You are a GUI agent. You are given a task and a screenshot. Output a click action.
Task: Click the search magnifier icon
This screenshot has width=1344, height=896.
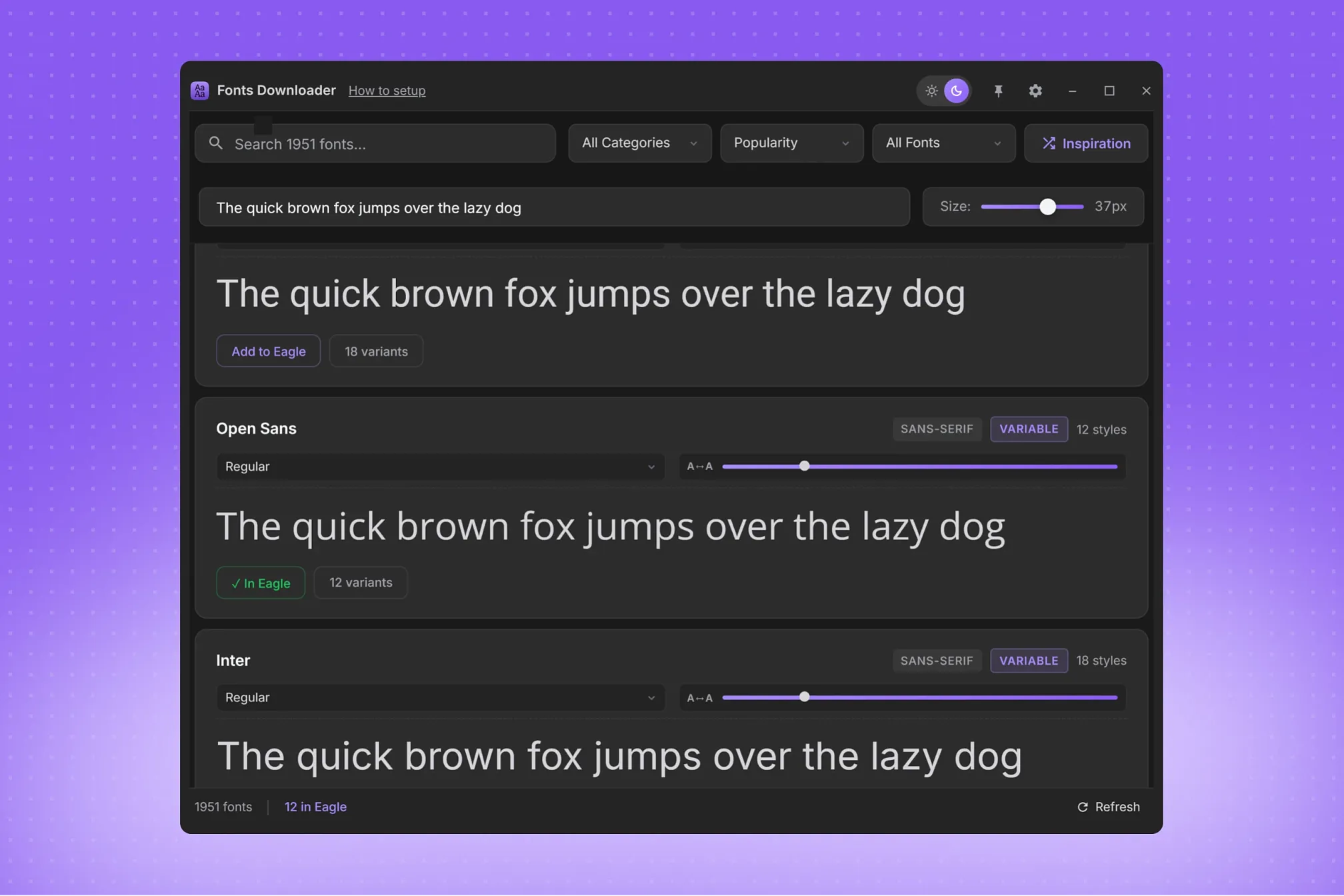215,143
